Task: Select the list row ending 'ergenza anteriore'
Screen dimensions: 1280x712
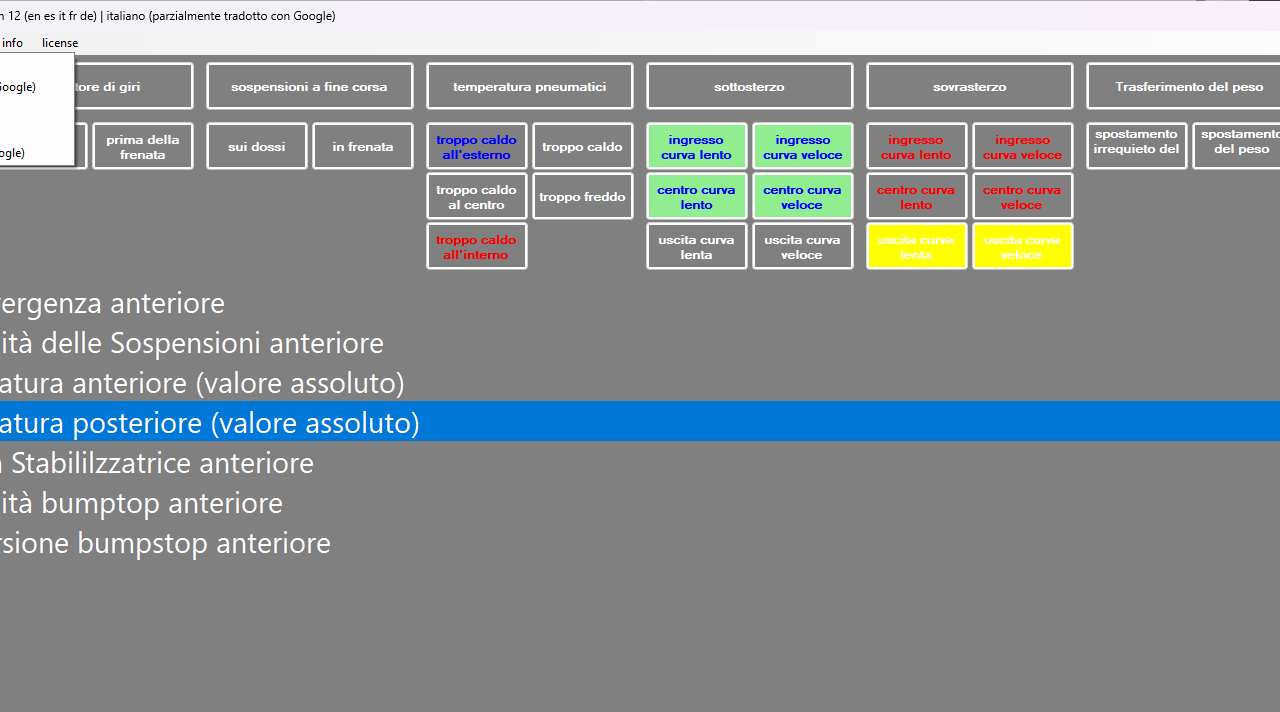Action: coord(640,303)
